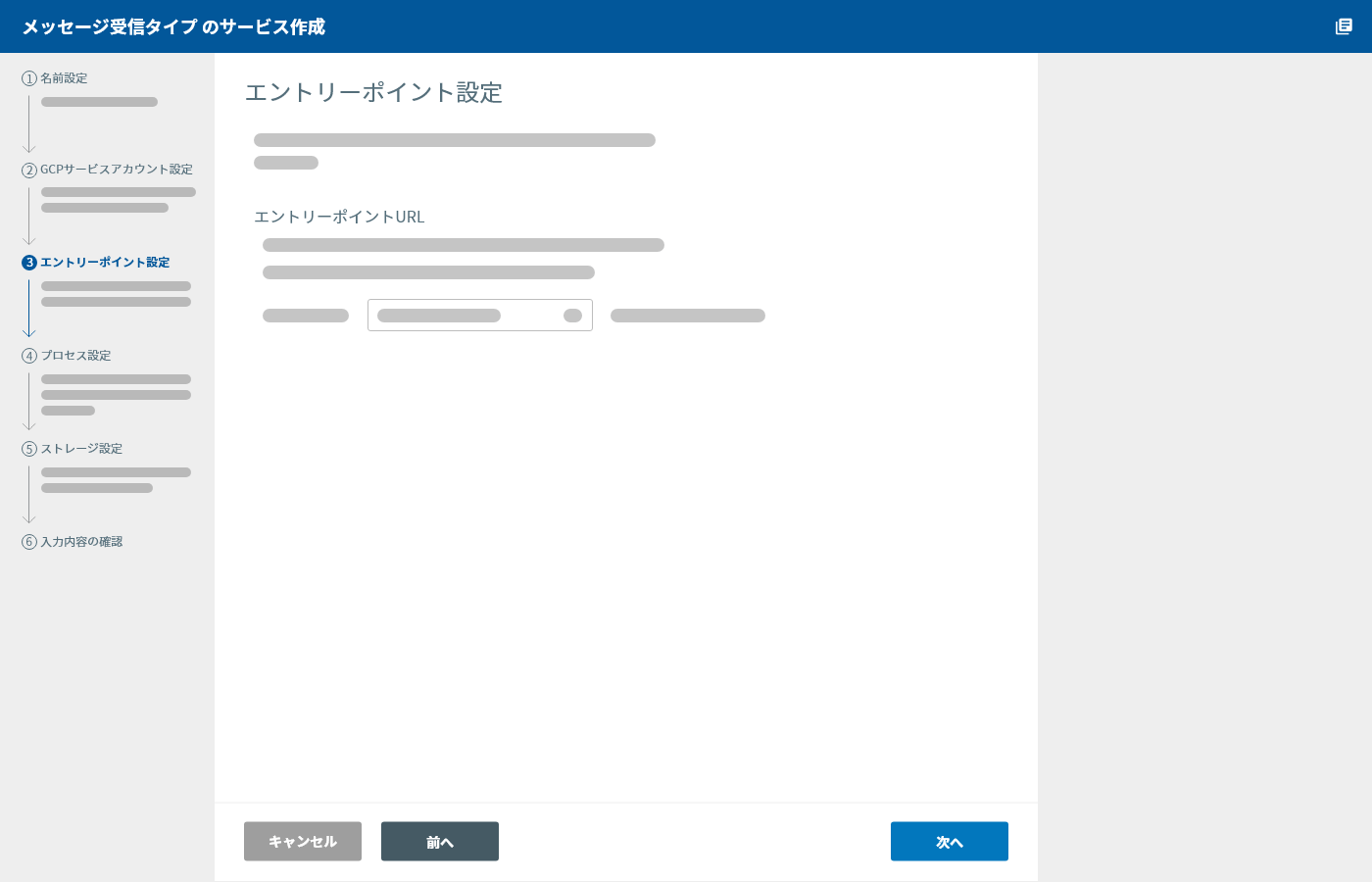Viewport: 1372px width, 882px height.
Task: Select step 1 名前設定 in sidebar
Action: pyautogui.click(x=55, y=78)
